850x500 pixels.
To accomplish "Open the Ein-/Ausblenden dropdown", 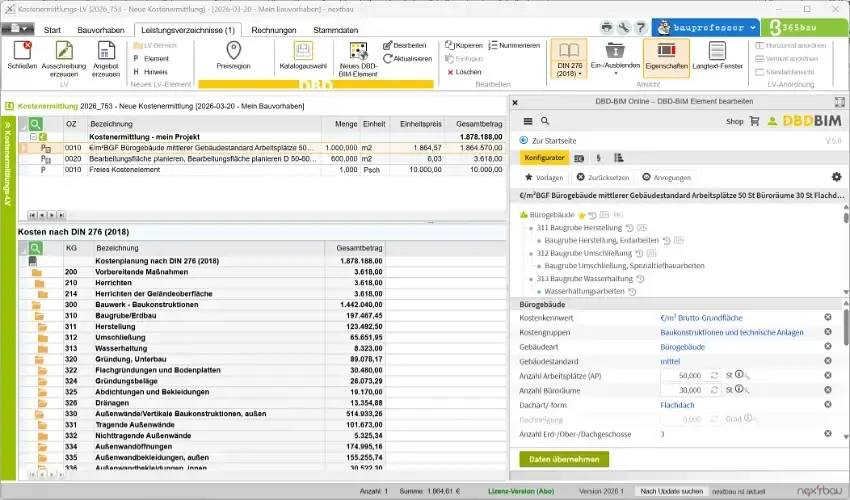I will (615, 58).
